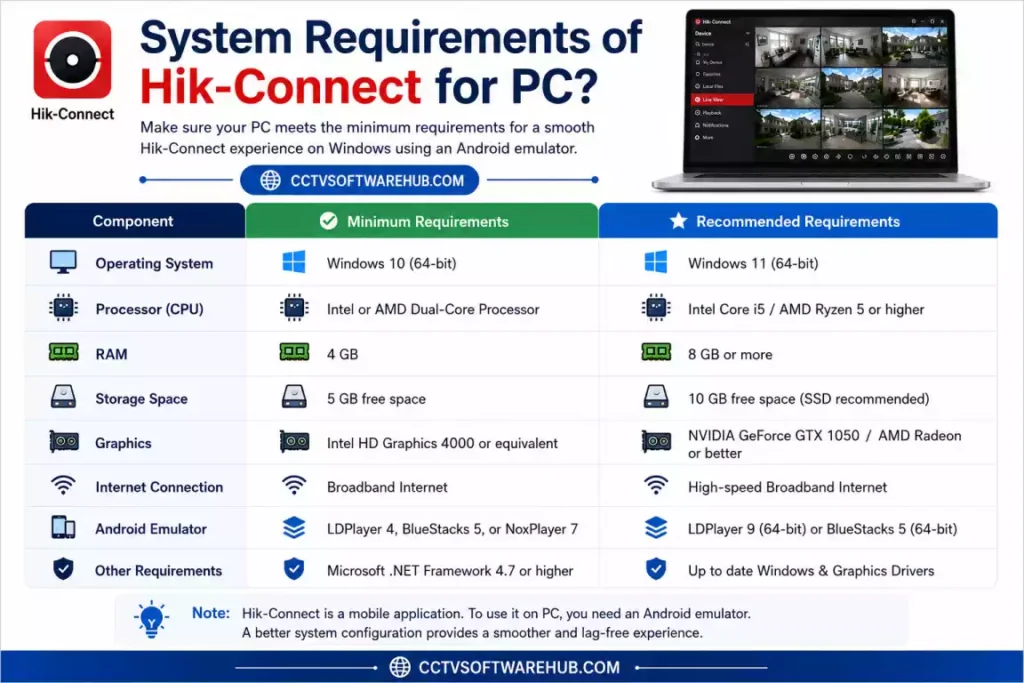Open the CCTVSOFTWAREHUB.COM pill button under the title
Viewport: 1024px width, 683px height.
coord(360,180)
